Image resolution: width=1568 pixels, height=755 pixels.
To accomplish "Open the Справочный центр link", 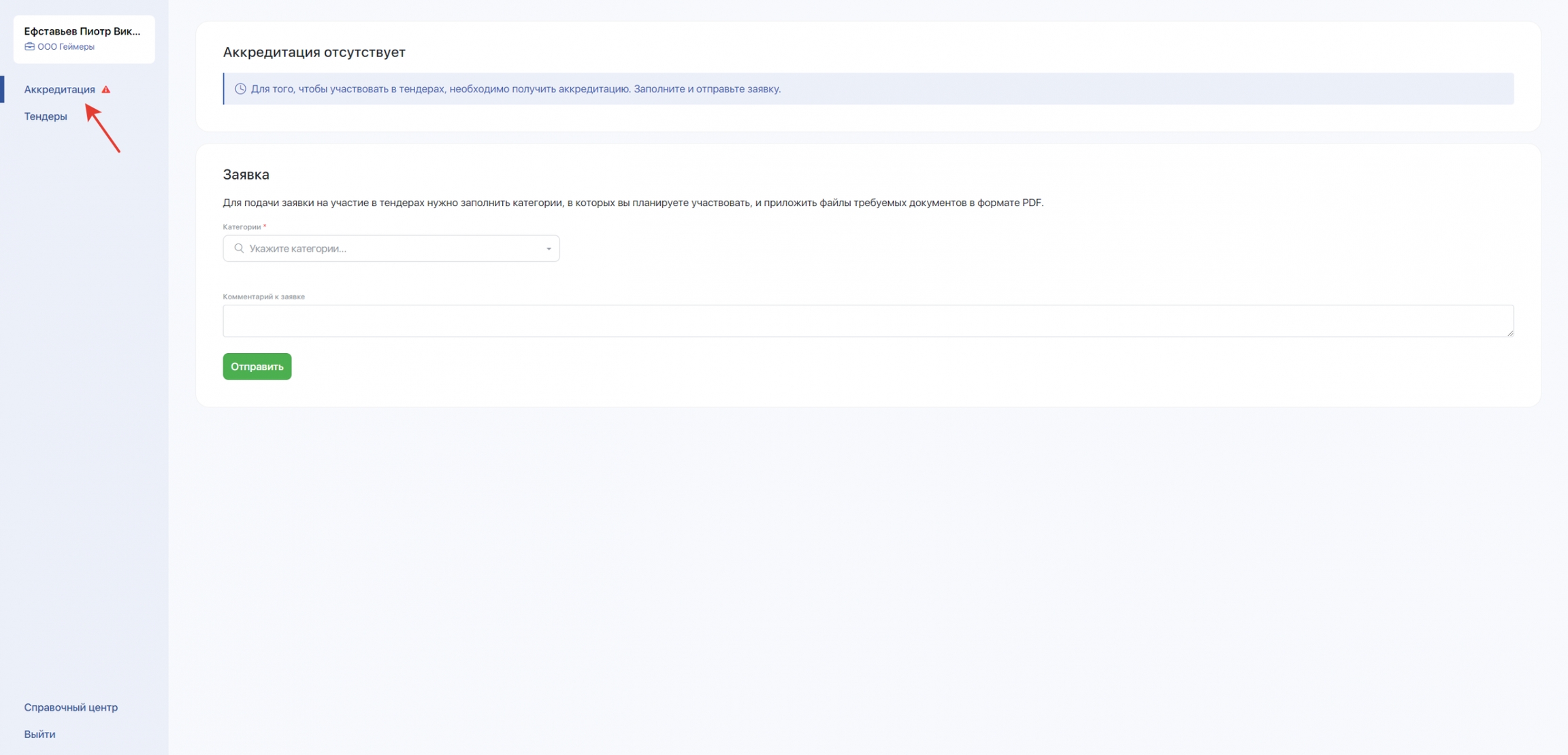I will pyautogui.click(x=71, y=707).
